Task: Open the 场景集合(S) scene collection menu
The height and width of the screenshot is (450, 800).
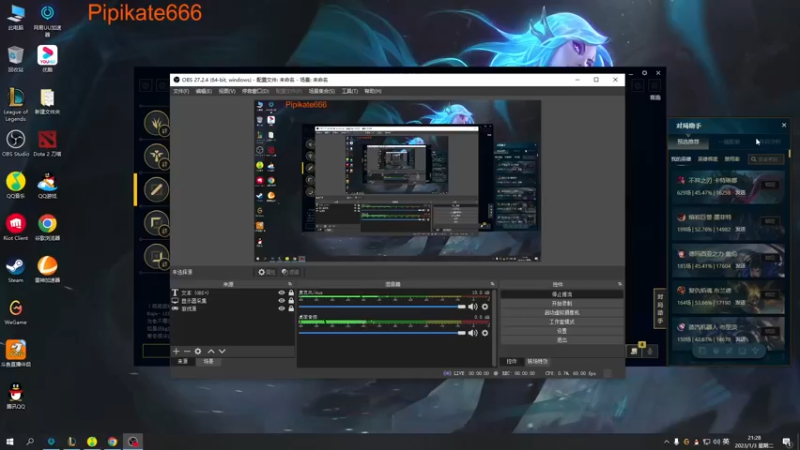Action: coord(321,91)
